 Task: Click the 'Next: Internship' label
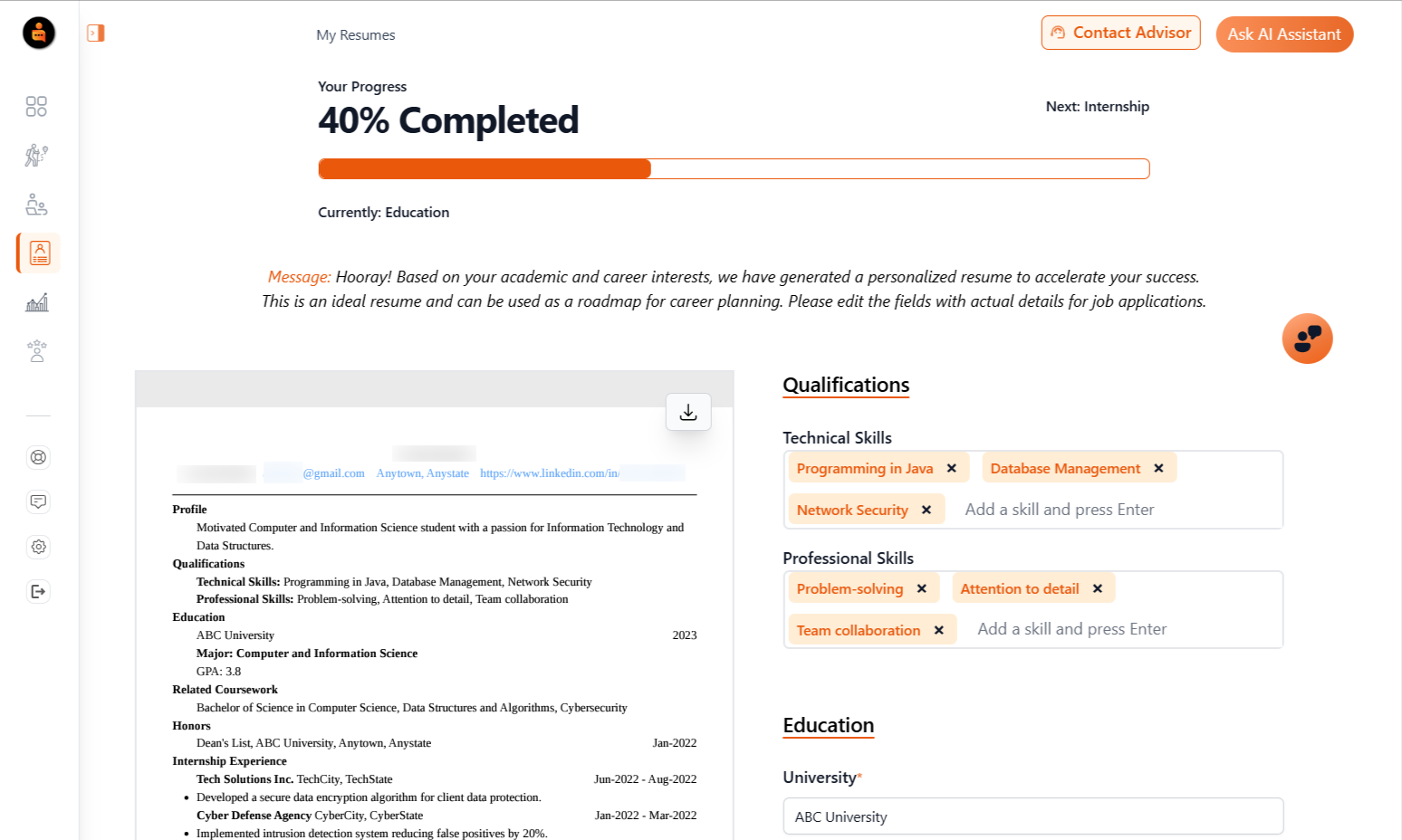[1098, 106]
